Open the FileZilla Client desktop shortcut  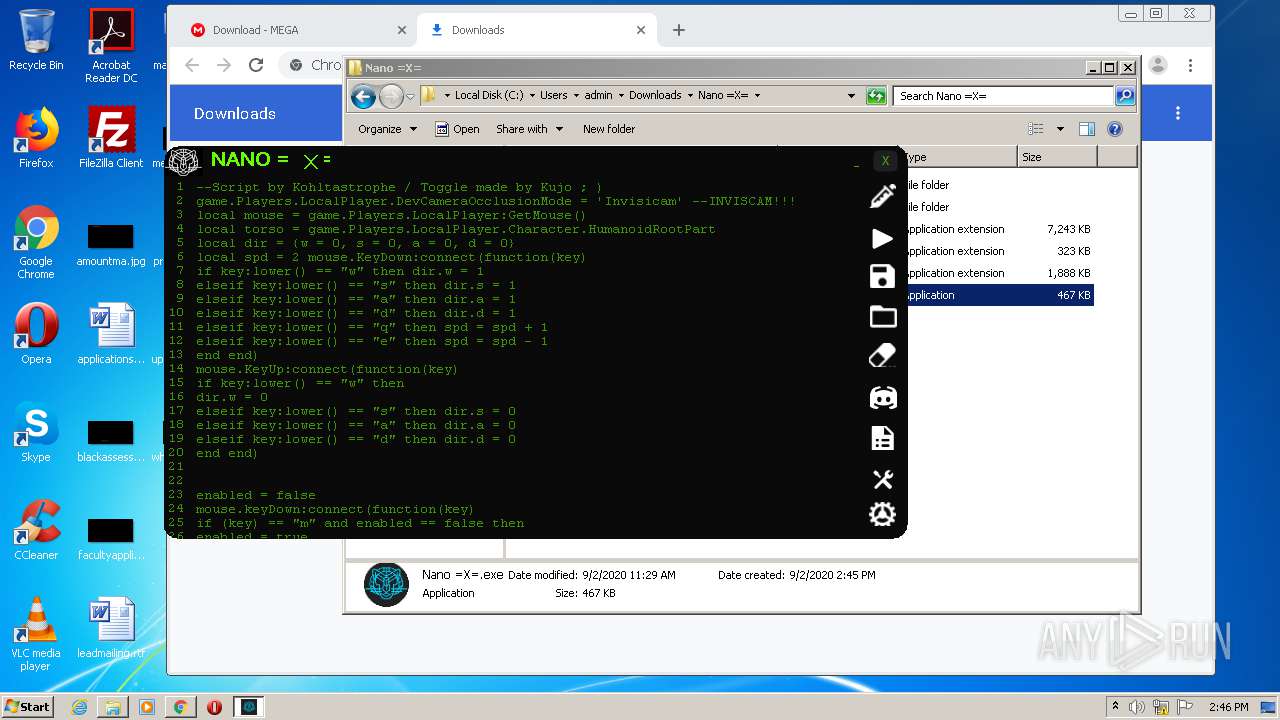pos(111,138)
